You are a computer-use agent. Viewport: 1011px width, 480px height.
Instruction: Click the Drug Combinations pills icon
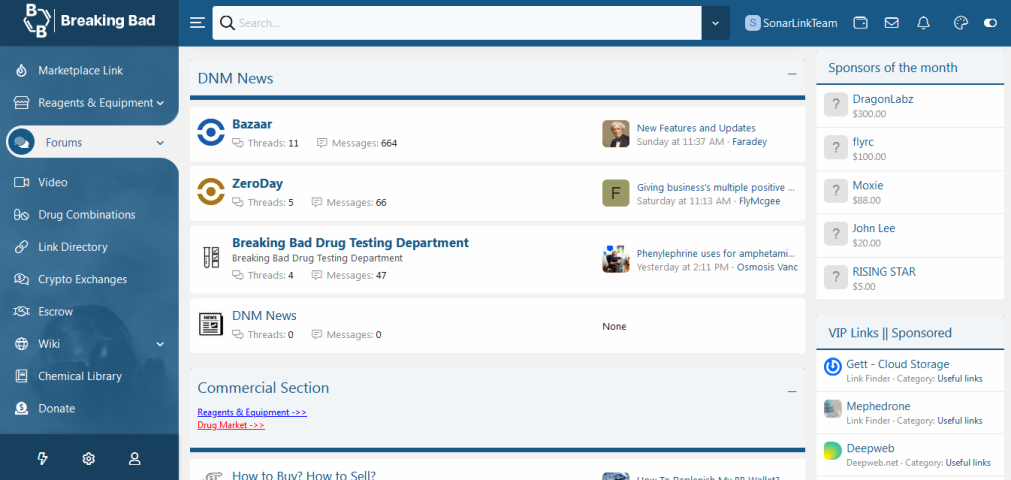click(x=21, y=215)
